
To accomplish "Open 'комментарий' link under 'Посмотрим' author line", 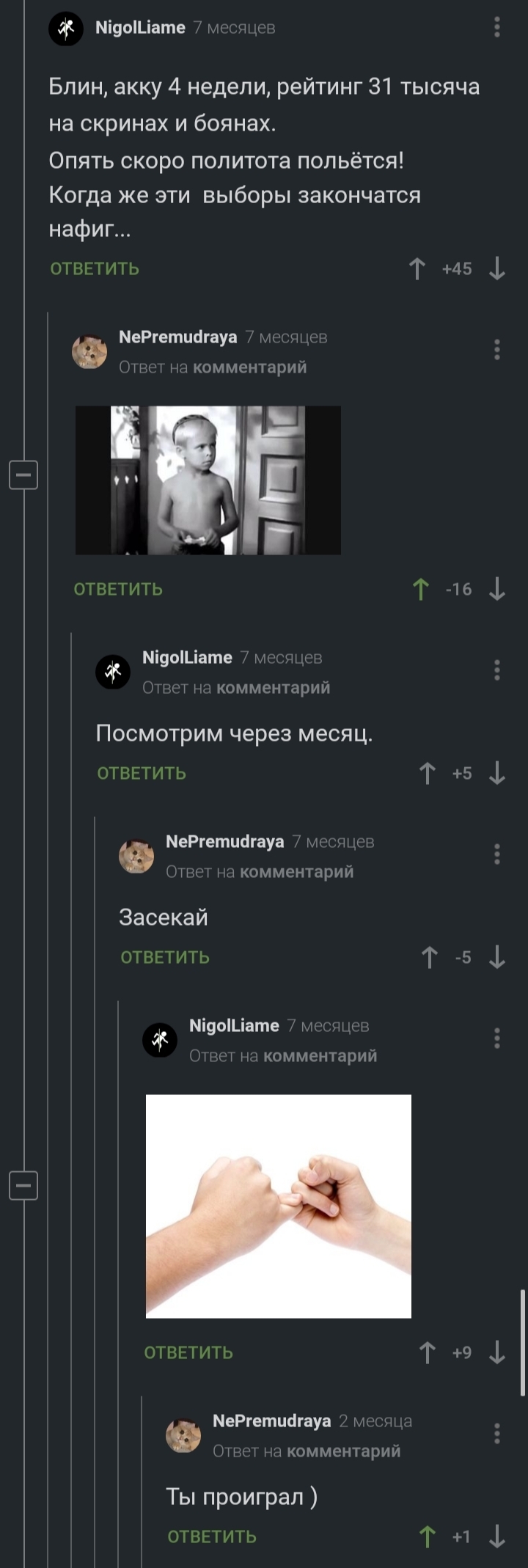I will pos(274,688).
